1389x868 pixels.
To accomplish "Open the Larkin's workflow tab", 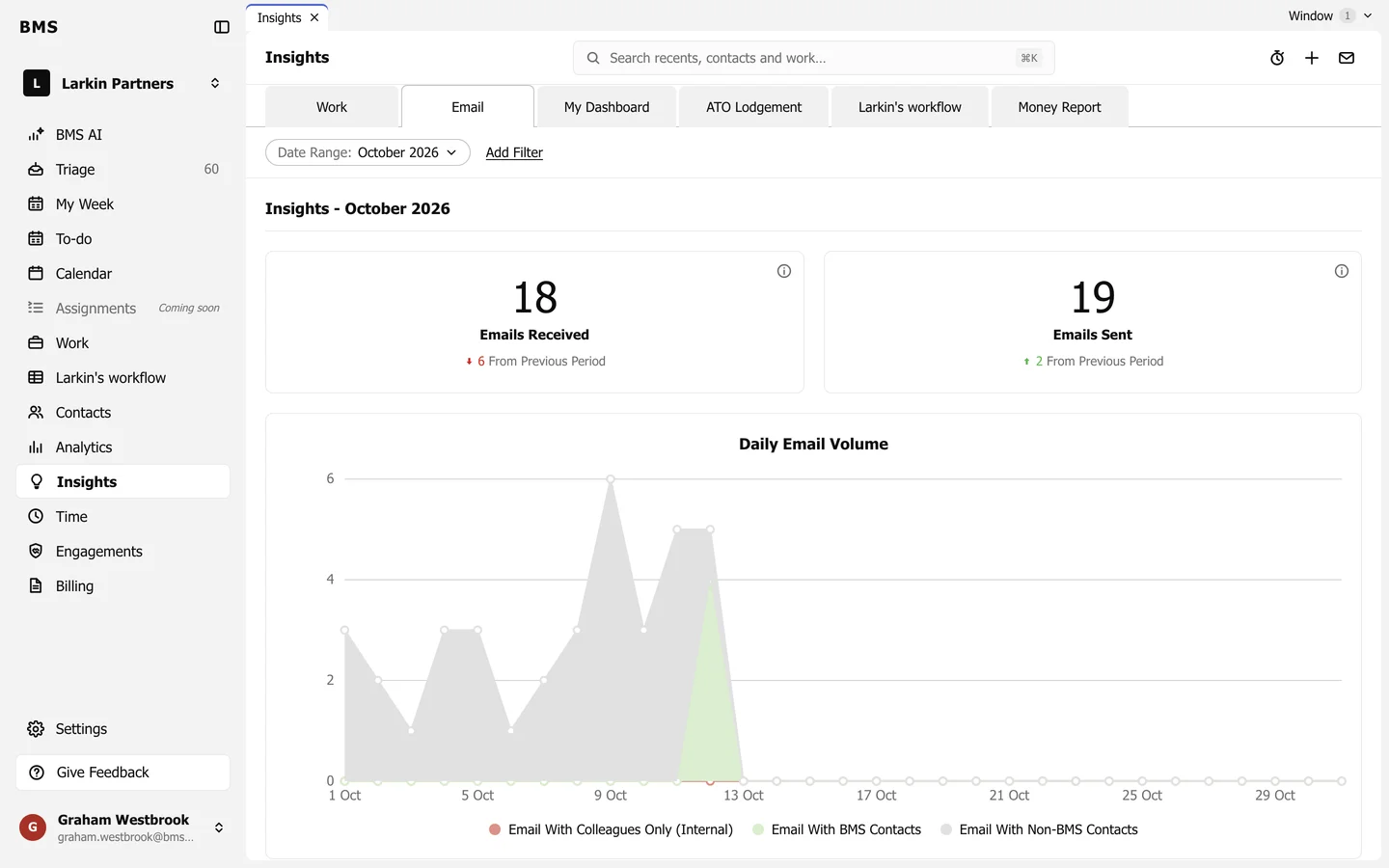I will click(x=910, y=107).
